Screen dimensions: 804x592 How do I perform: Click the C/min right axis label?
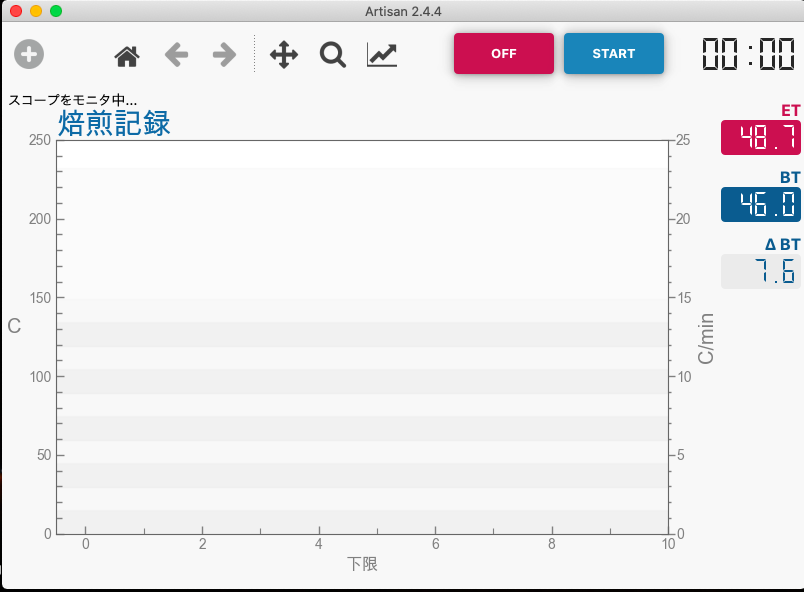(x=706, y=338)
